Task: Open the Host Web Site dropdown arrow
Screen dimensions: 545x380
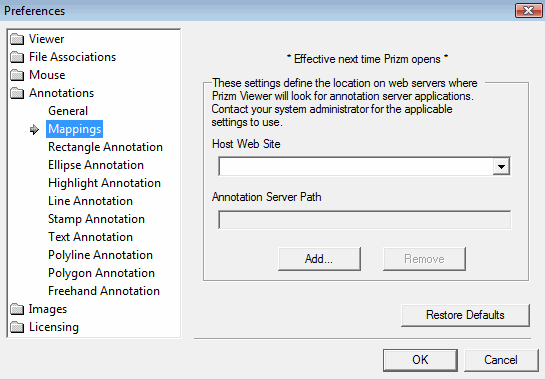Action: (501, 166)
